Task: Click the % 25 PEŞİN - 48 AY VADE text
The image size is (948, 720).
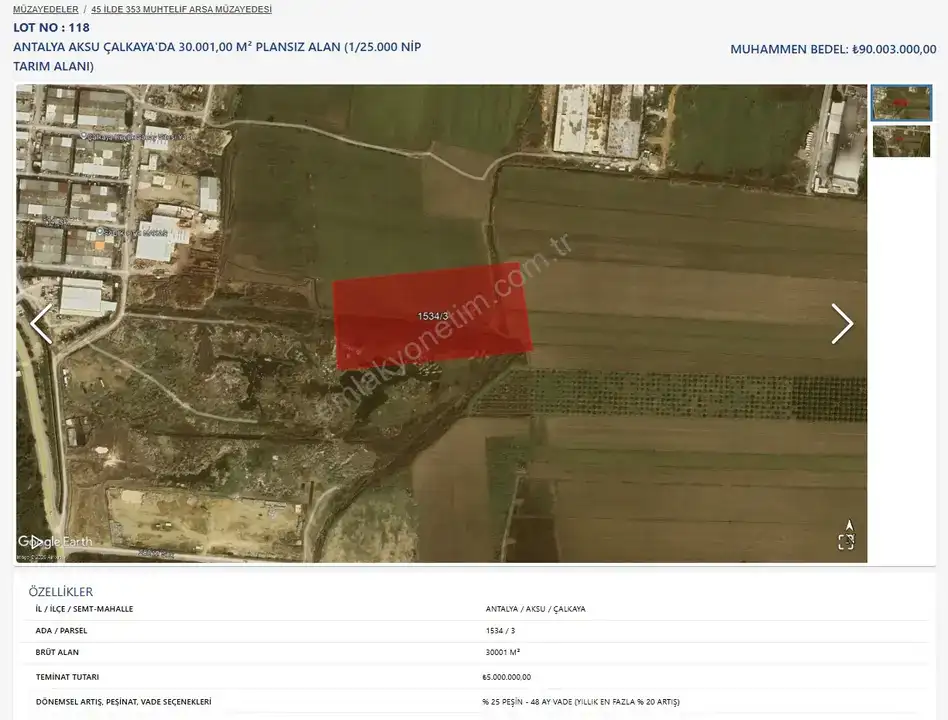Action: coord(580,702)
